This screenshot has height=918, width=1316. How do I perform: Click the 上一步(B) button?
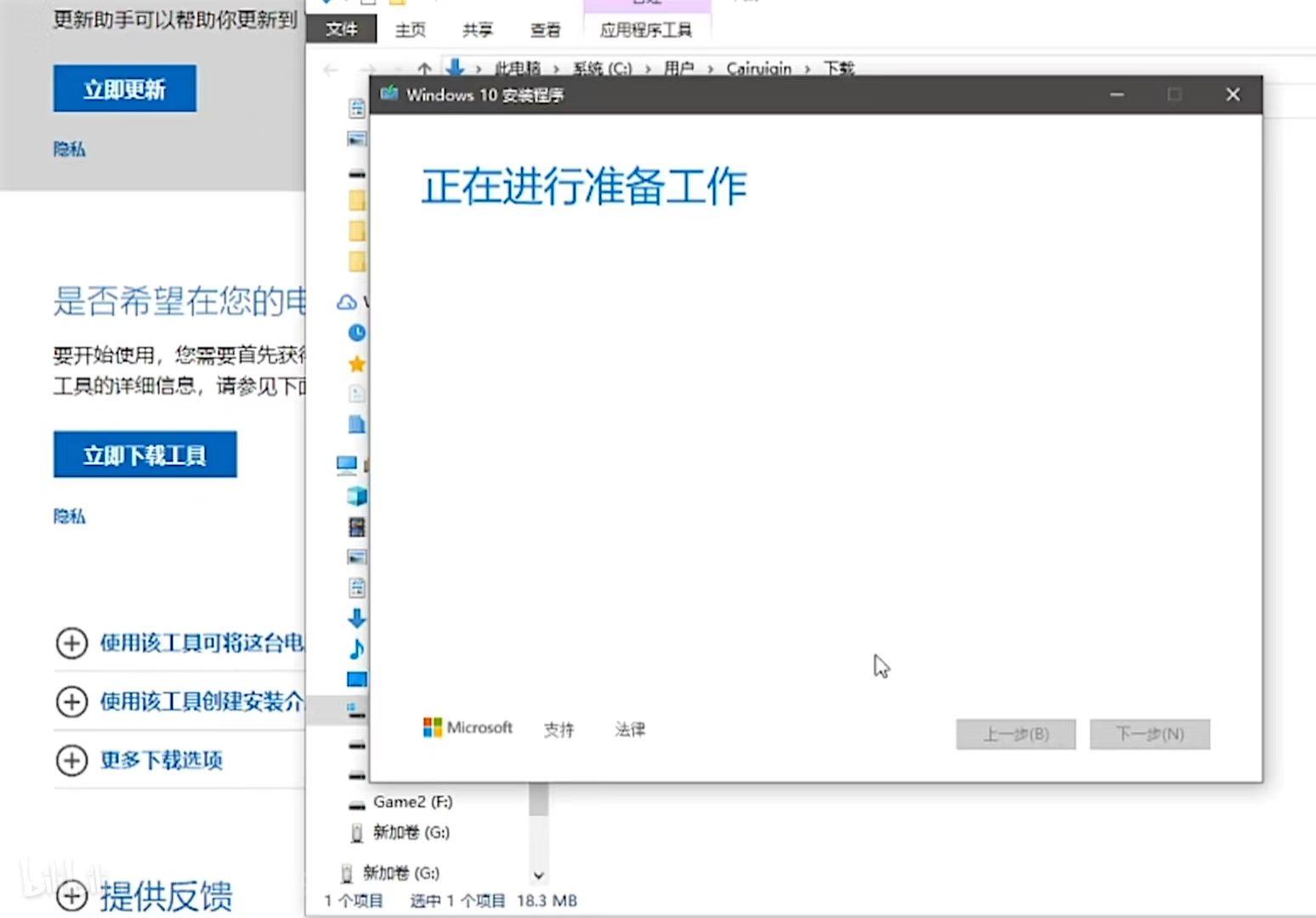pos(1016,734)
